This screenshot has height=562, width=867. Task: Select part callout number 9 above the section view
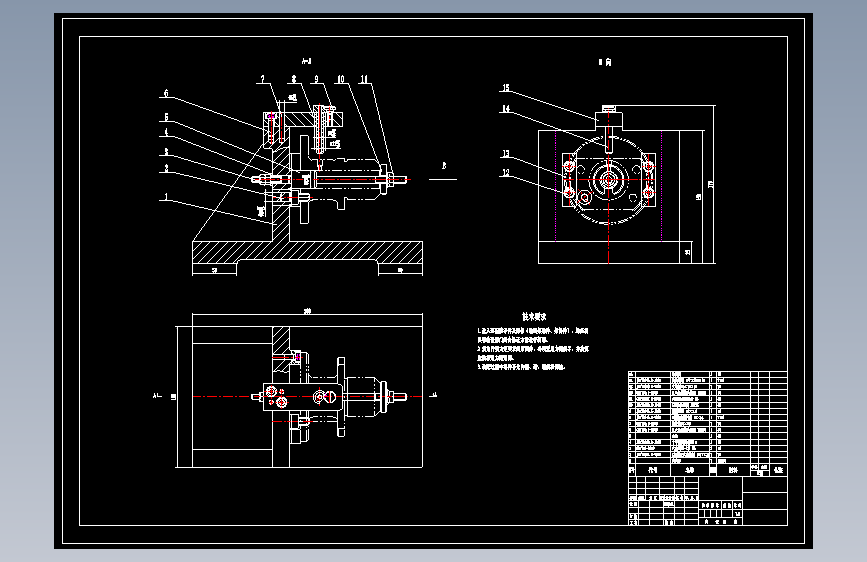[x=316, y=79]
